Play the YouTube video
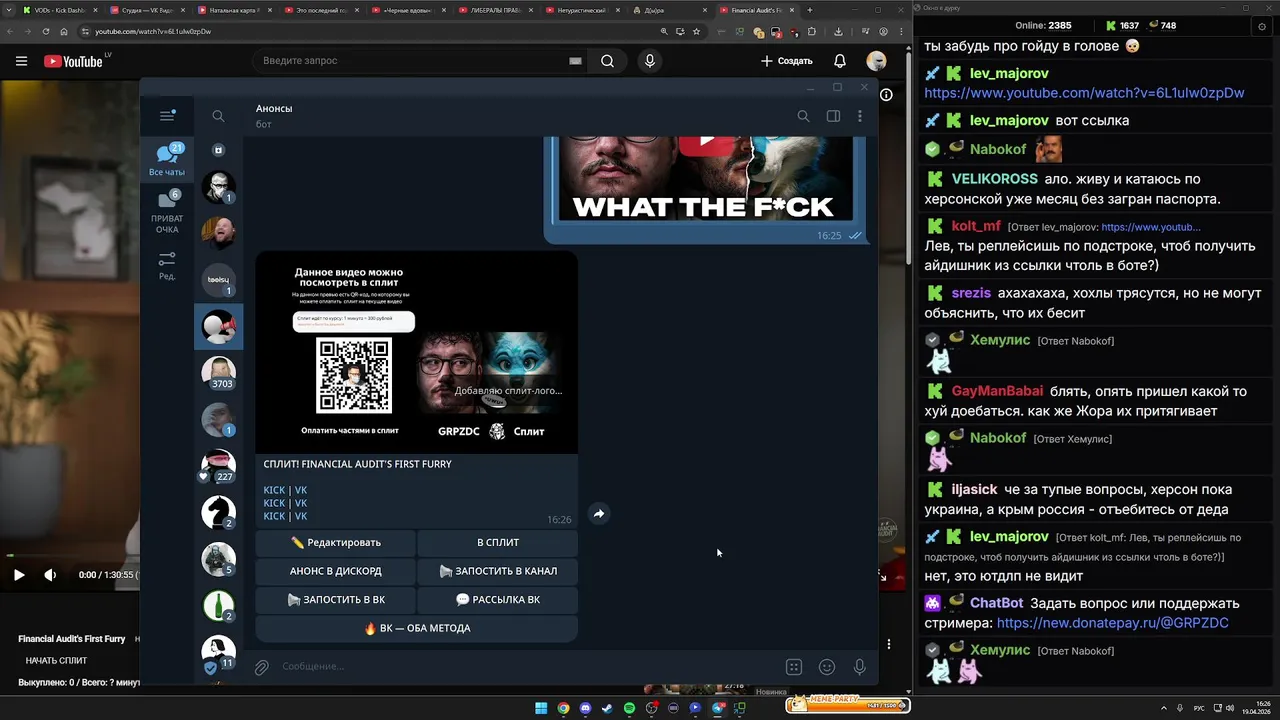The width and height of the screenshot is (1280, 720). click(19, 575)
